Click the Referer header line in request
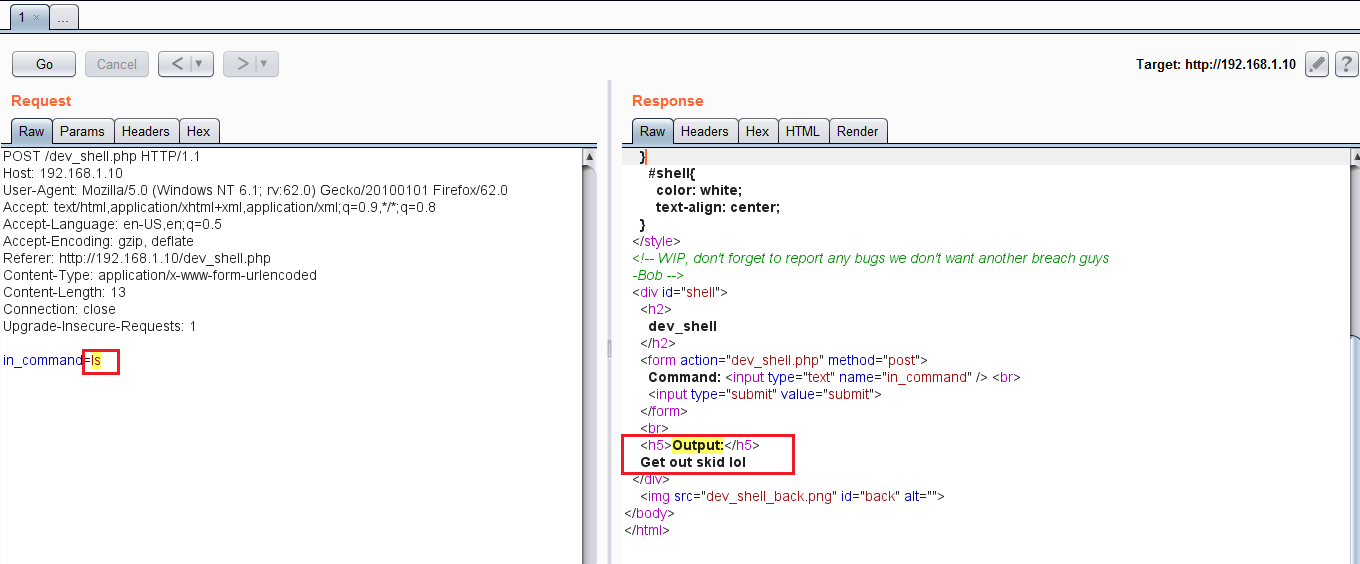This screenshot has width=1360, height=564. click(x=137, y=258)
